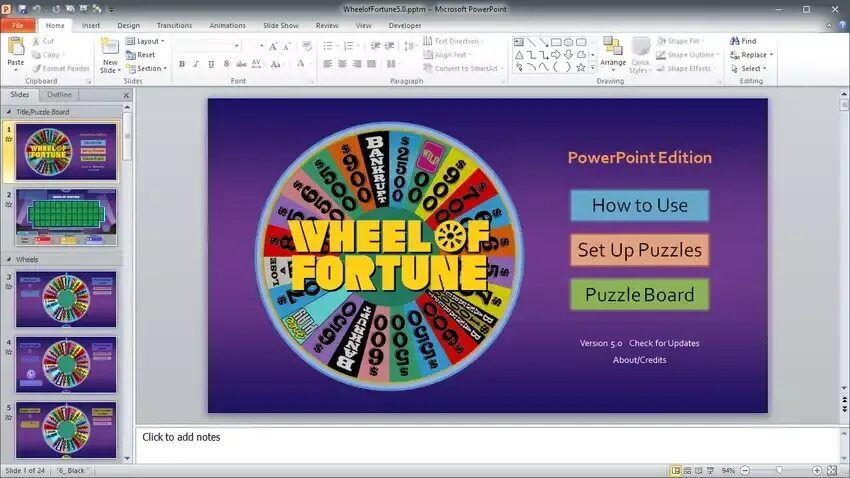Align text left in Paragraph group
The height and width of the screenshot is (478, 850).
(x=327, y=64)
